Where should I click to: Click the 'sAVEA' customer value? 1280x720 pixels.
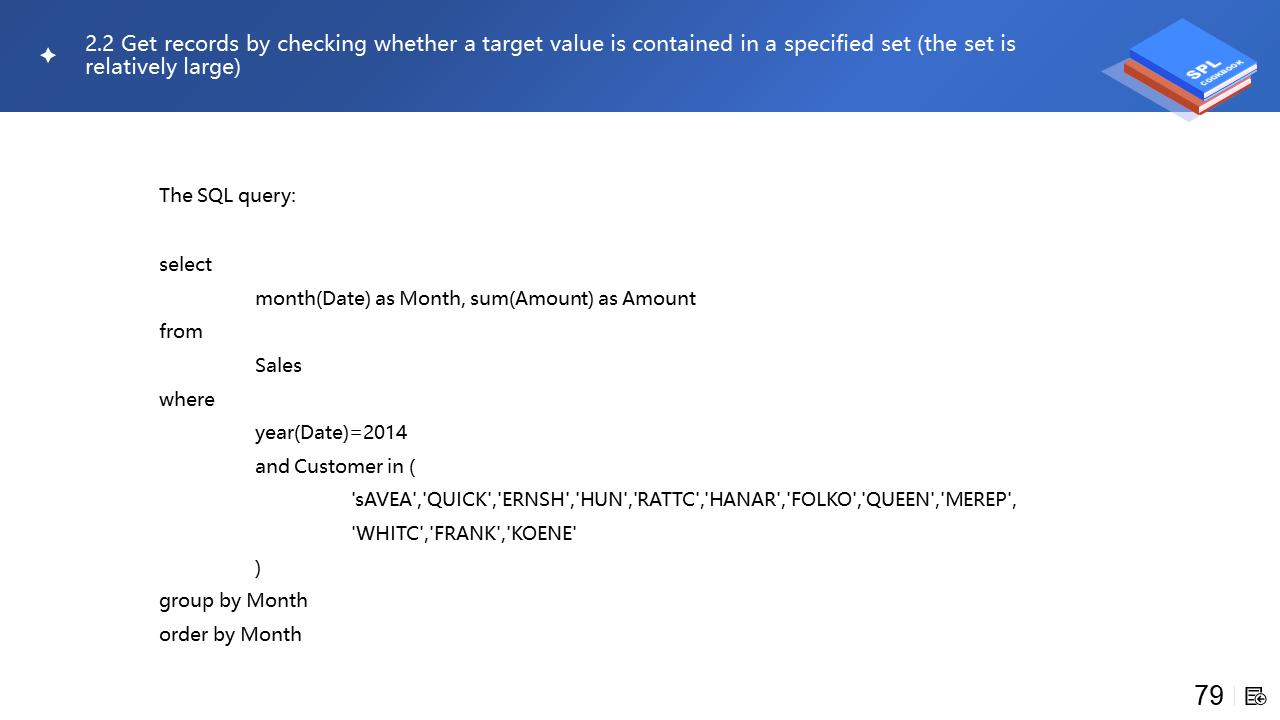tap(386, 500)
